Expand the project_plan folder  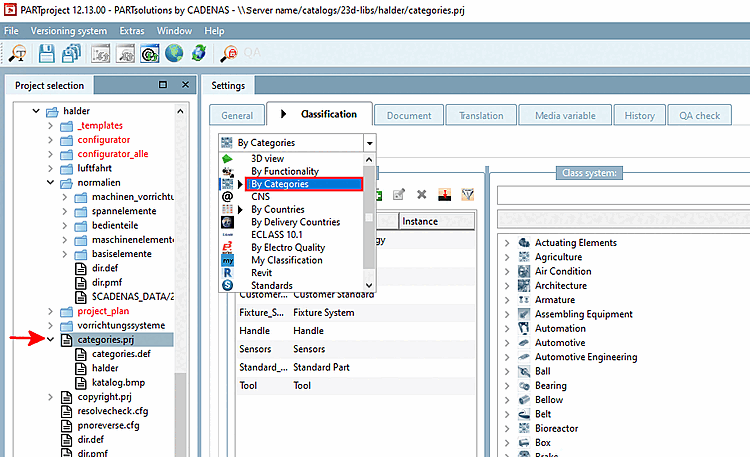point(50,311)
